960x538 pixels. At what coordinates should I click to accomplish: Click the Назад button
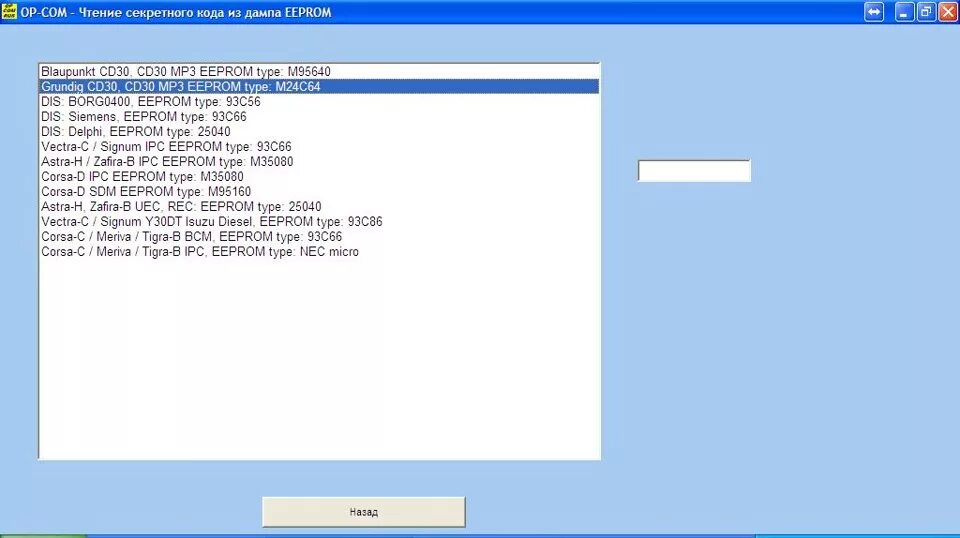coord(364,512)
